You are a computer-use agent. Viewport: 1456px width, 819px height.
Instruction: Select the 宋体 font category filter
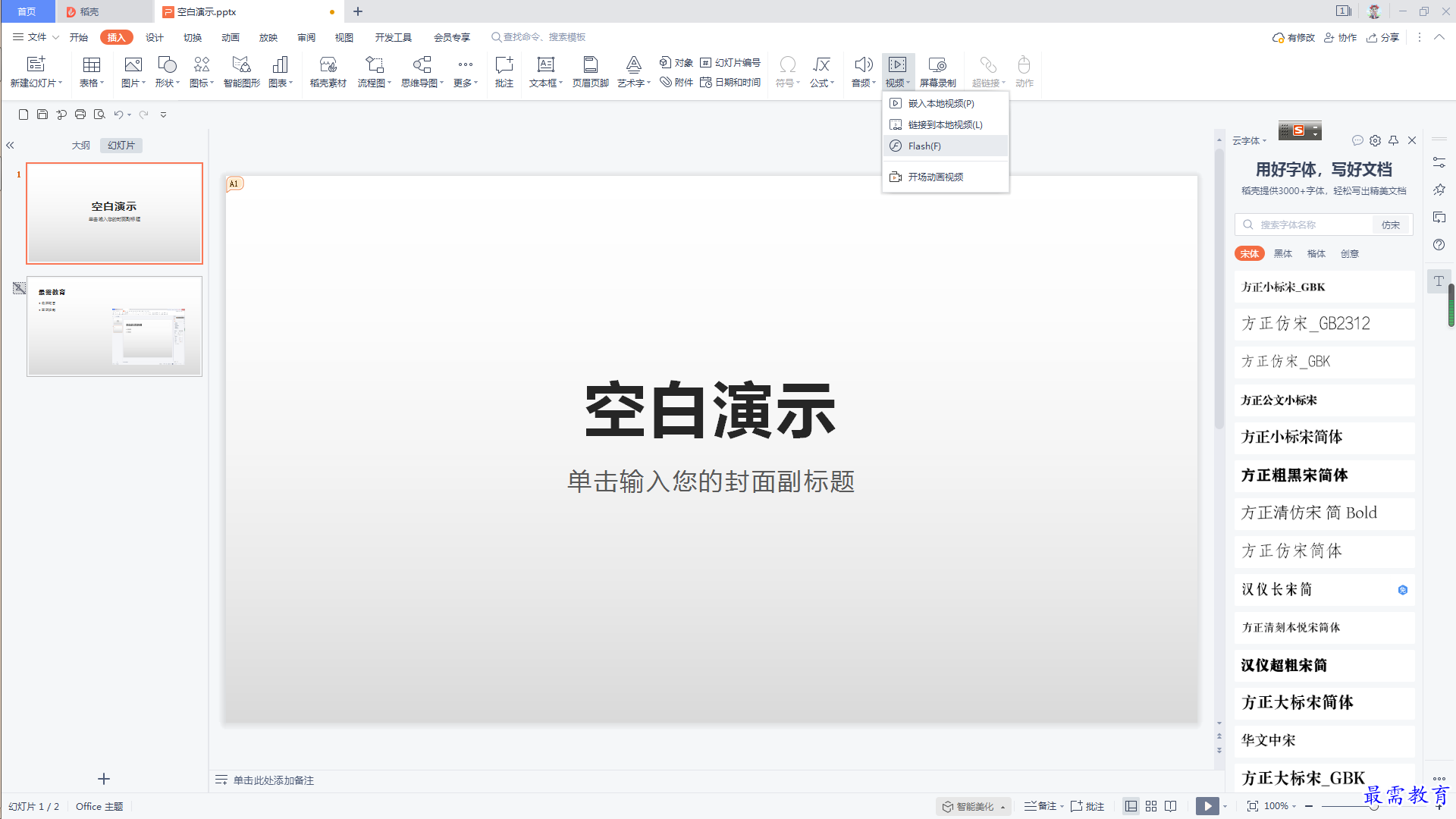1250,254
